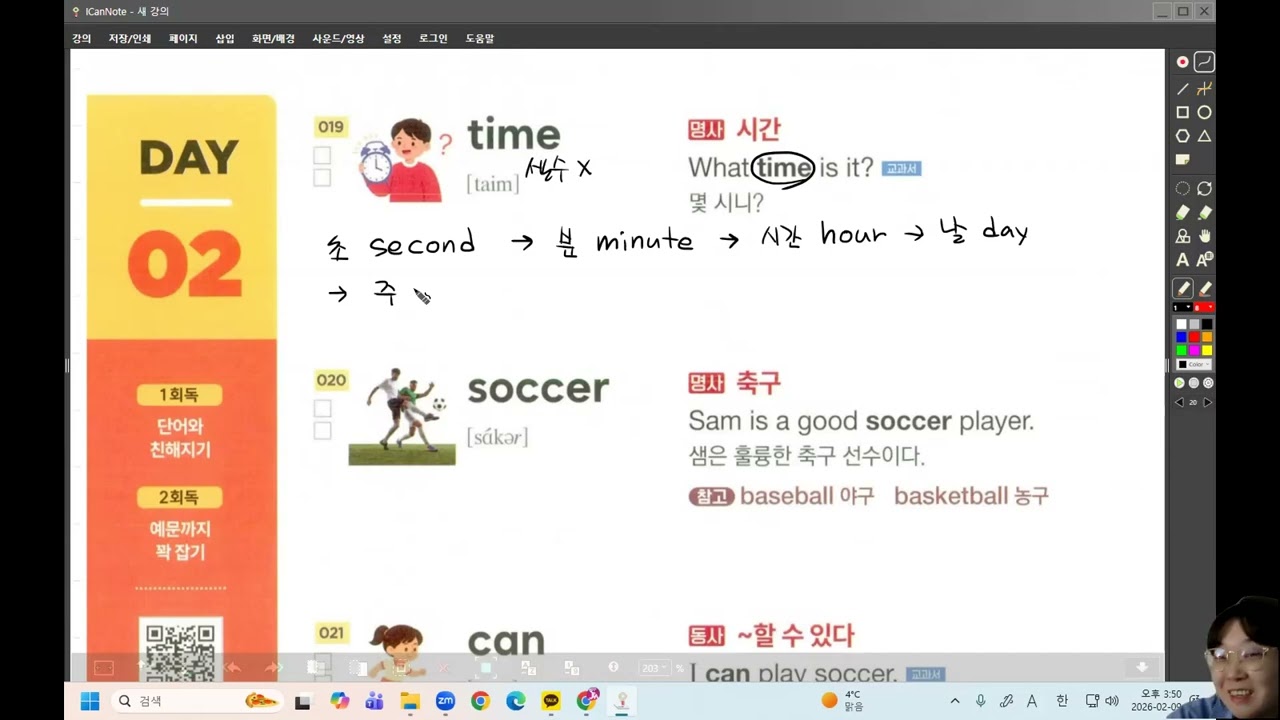Viewport: 1280px width, 720px height.
Task: Open the red pen color dropdown
Action: pos(1204,307)
